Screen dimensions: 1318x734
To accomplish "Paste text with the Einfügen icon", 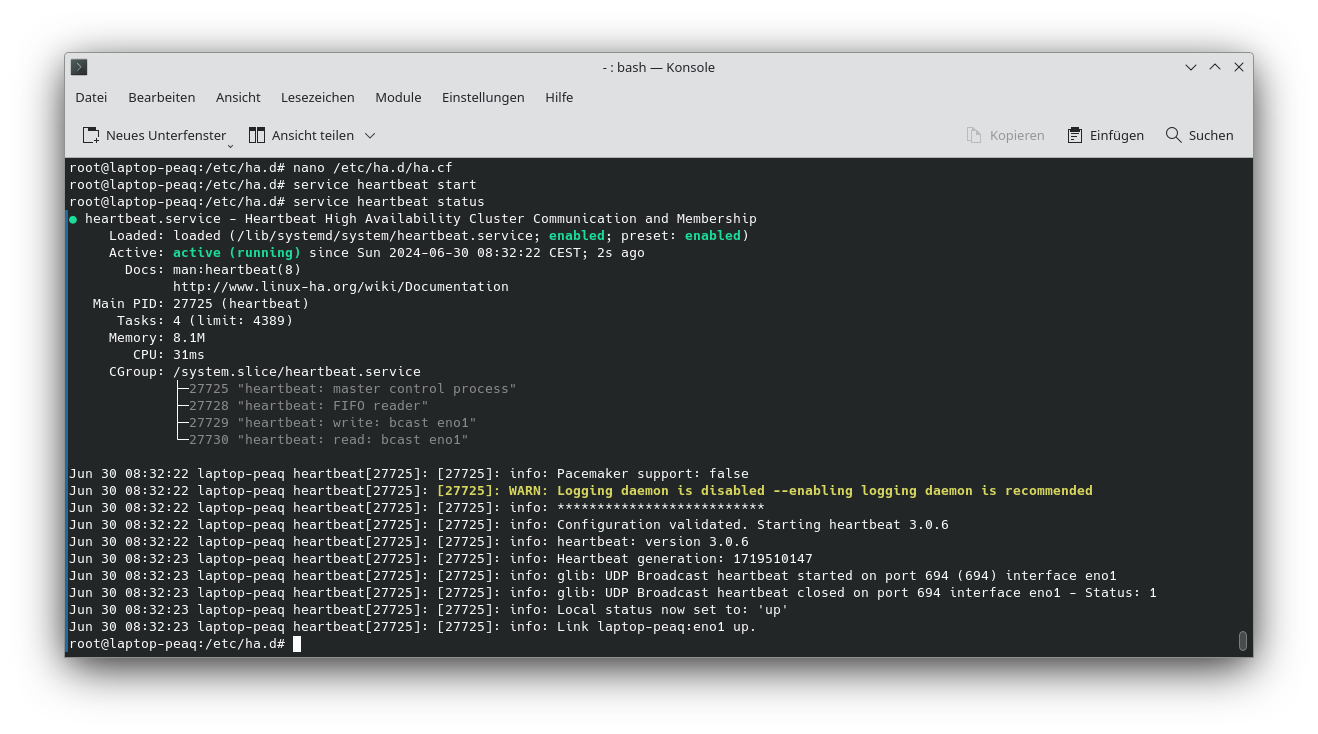I will tap(1074, 135).
